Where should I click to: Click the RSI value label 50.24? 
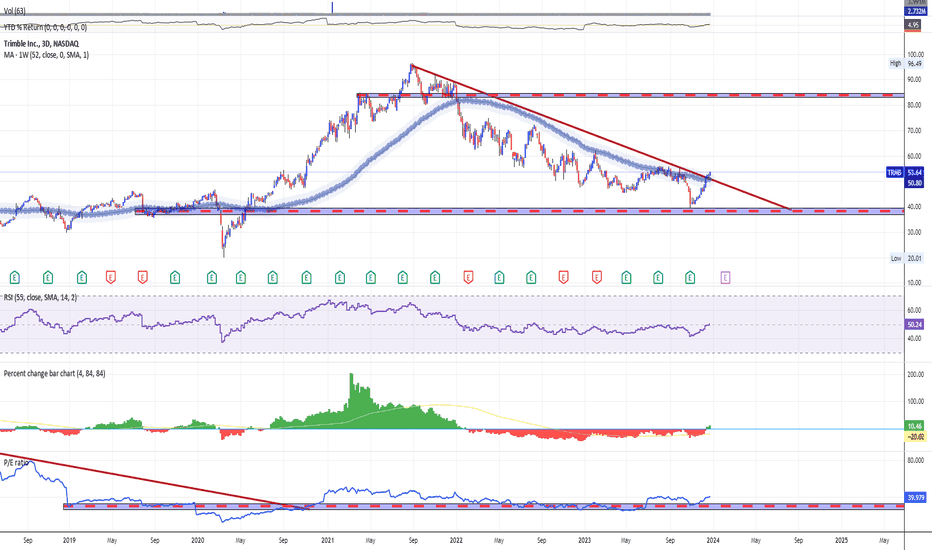915,325
